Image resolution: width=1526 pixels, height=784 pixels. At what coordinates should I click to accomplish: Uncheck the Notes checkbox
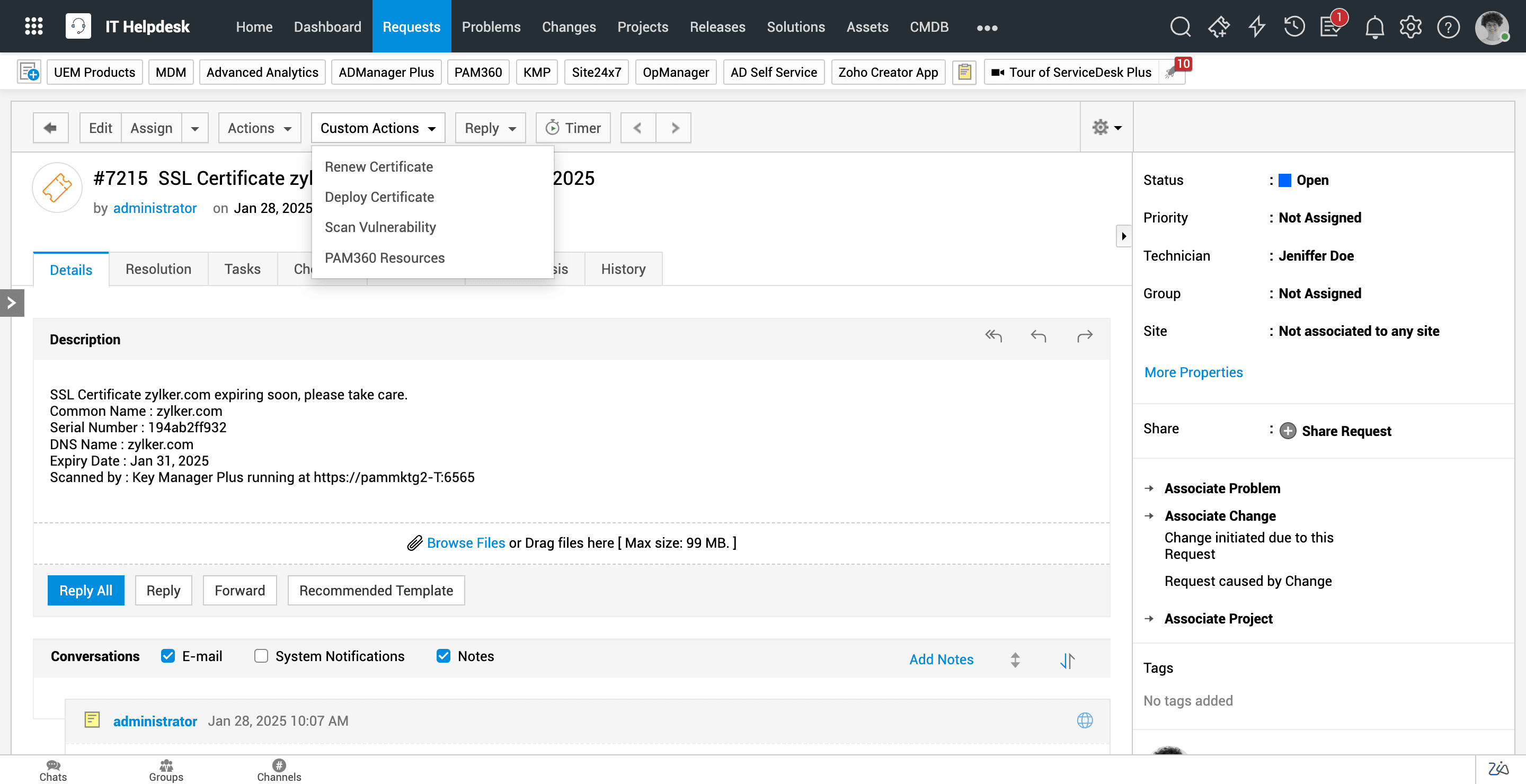coord(443,656)
